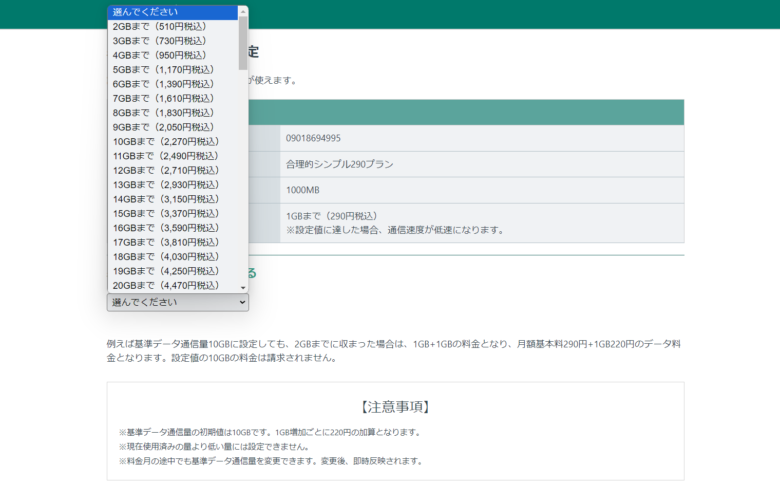Viewport: 780px width, 482px height.
Task: Pick the 12GBまで (2,710円税込) option
Action: [172, 170]
